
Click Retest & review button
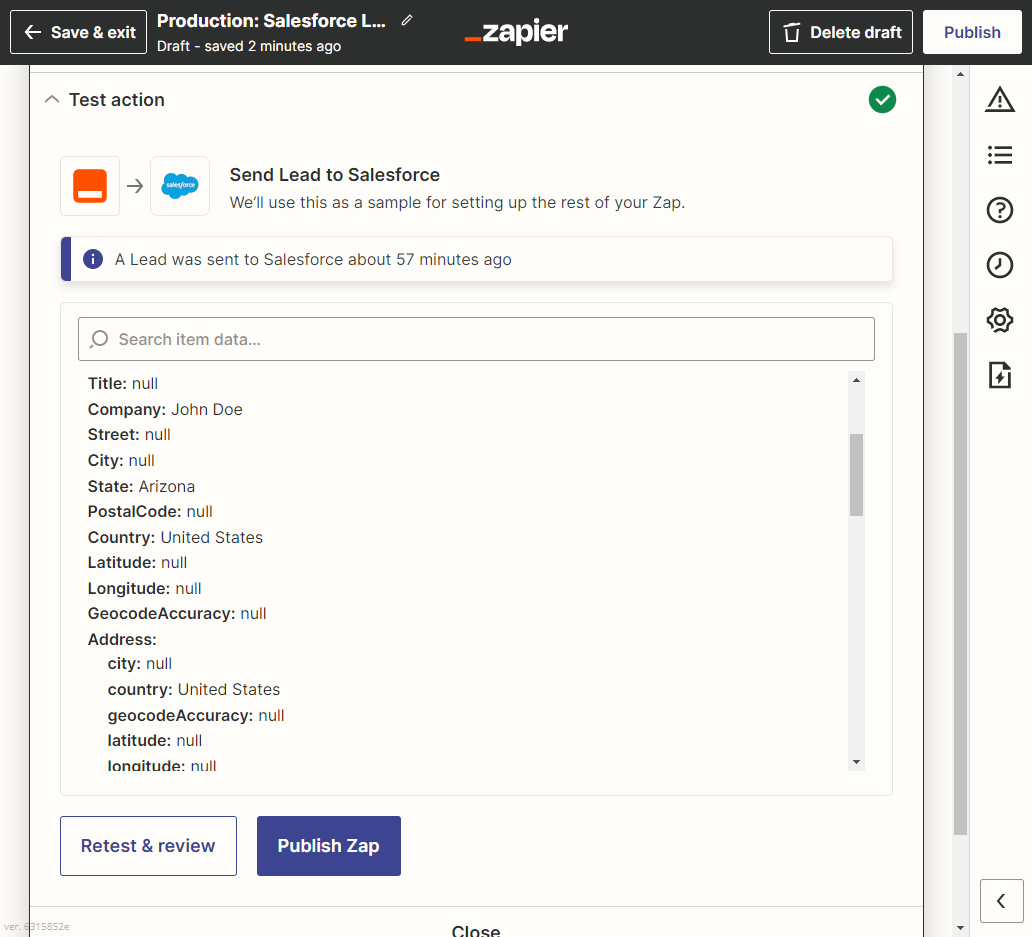(148, 846)
